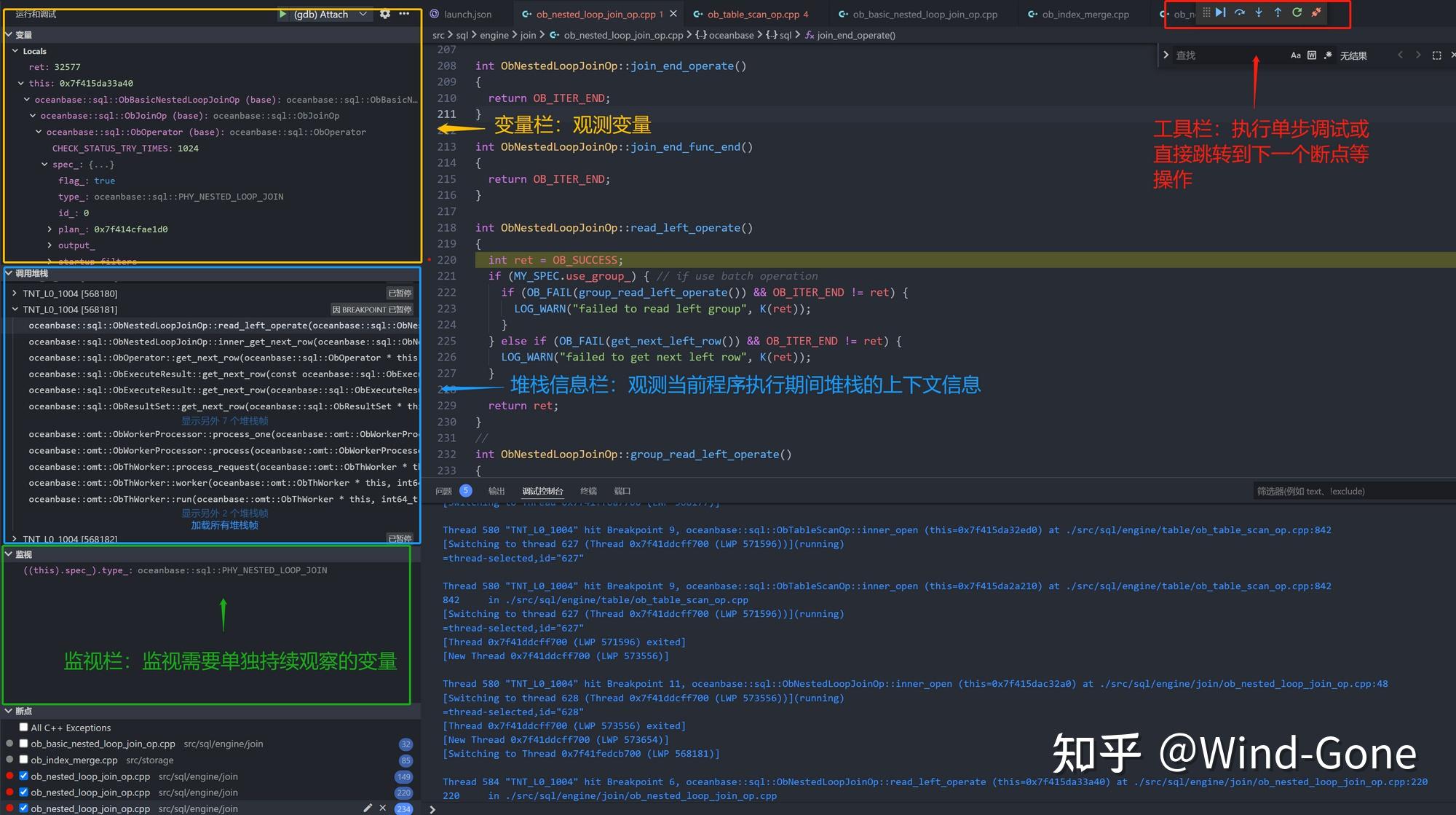The width and height of the screenshot is (1456, 815).
Task: Click the Step Over debug icon
Action: (1240, 12)
